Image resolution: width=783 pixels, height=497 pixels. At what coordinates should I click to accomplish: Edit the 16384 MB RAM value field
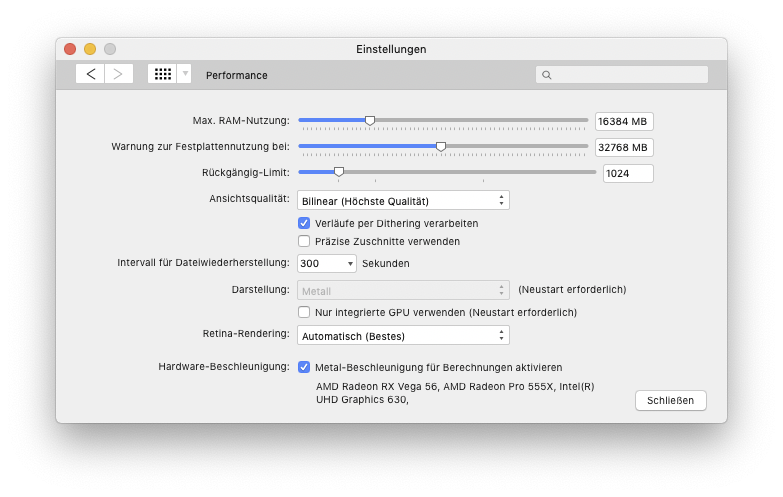tap(624, 121)
